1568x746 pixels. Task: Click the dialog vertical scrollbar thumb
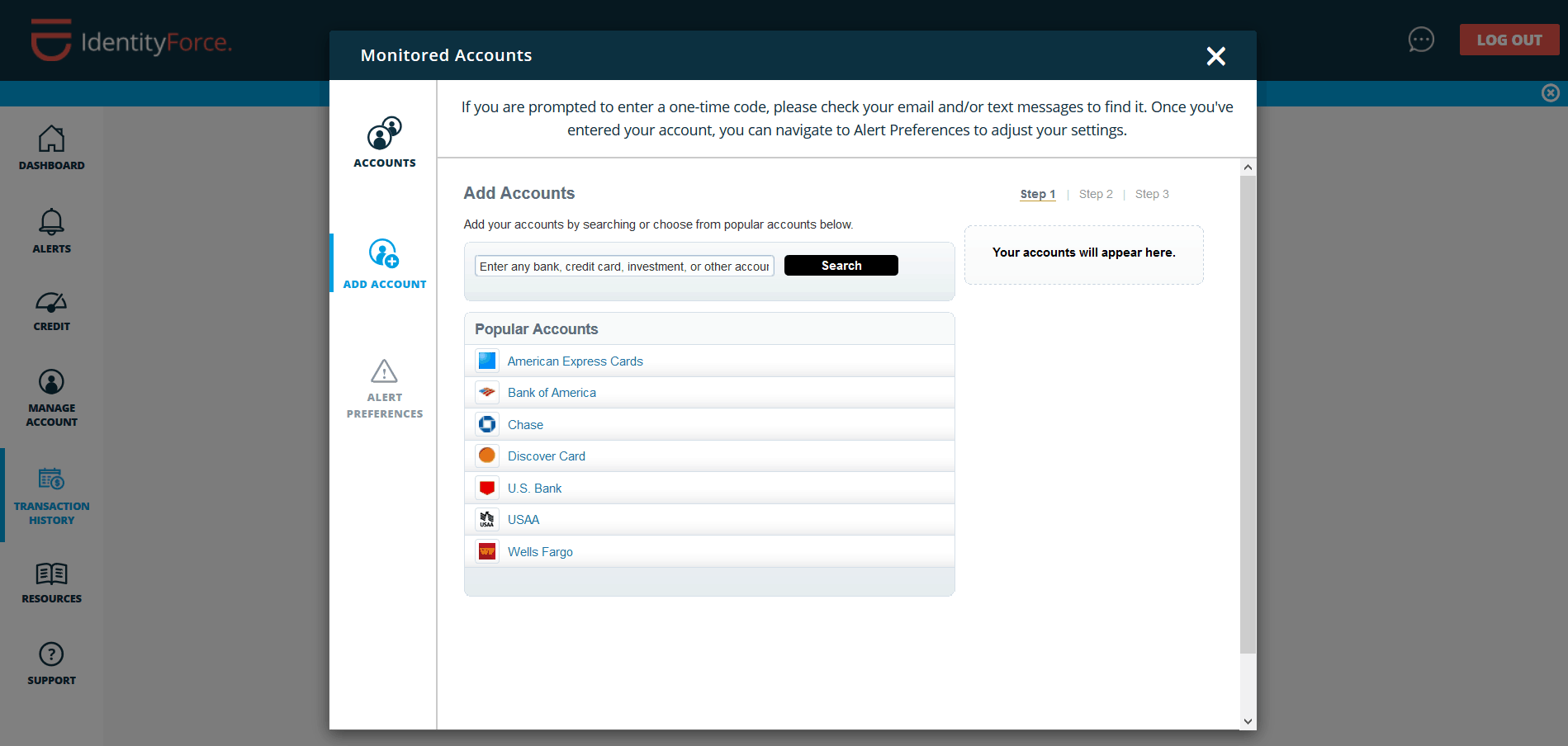[1248, 414]
